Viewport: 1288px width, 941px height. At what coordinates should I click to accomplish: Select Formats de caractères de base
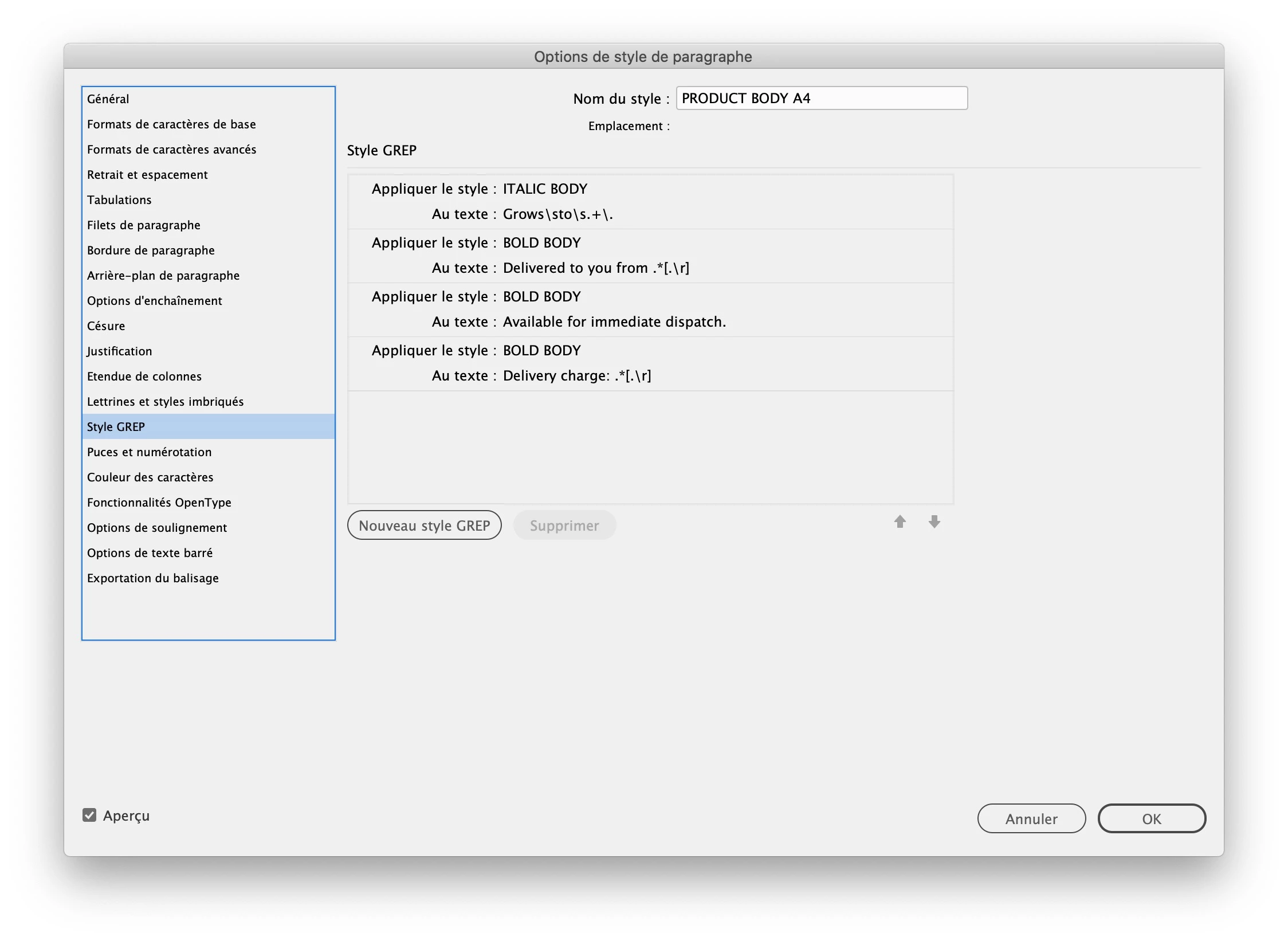pos(171,124)
